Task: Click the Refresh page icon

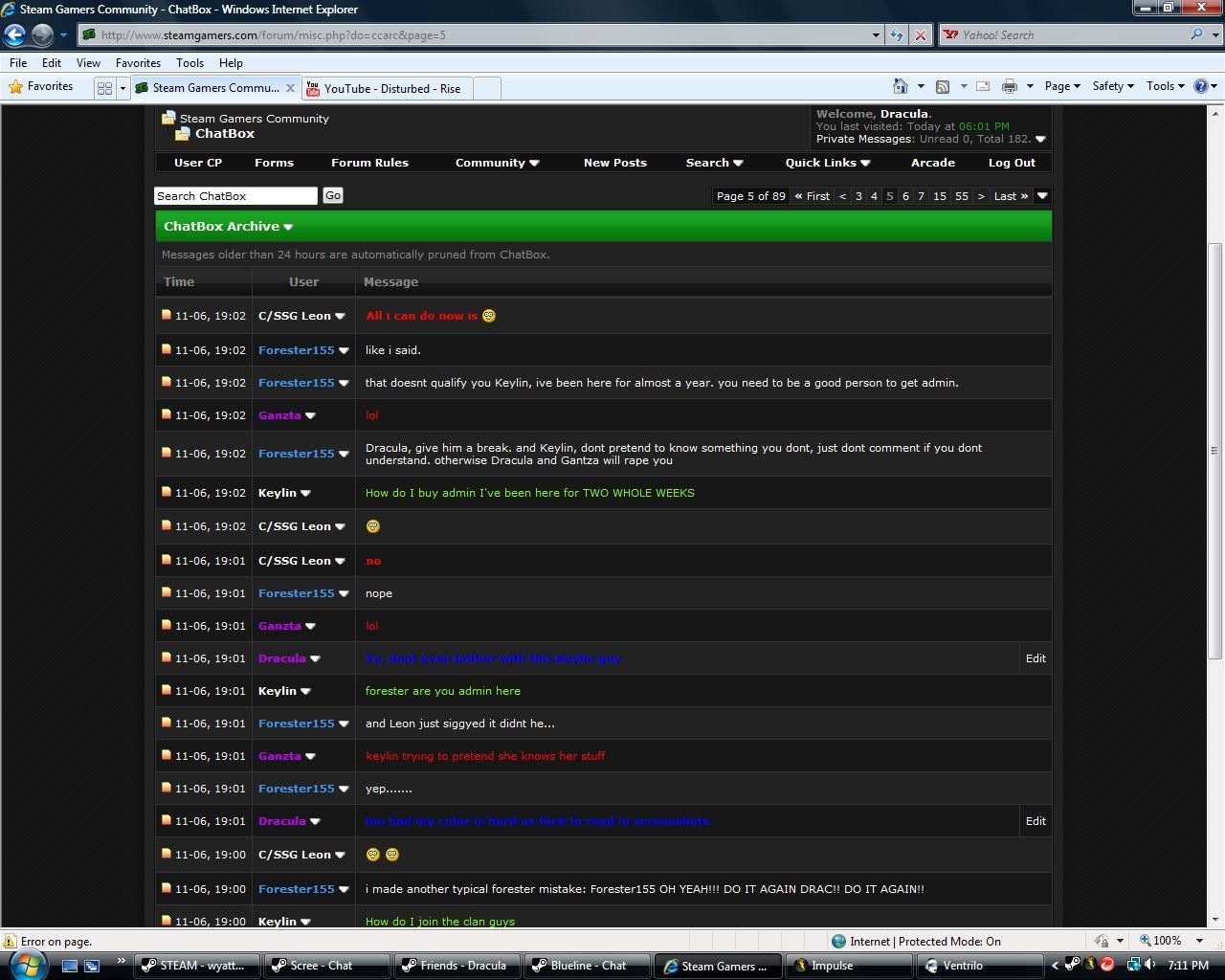Action: [896, 34]
